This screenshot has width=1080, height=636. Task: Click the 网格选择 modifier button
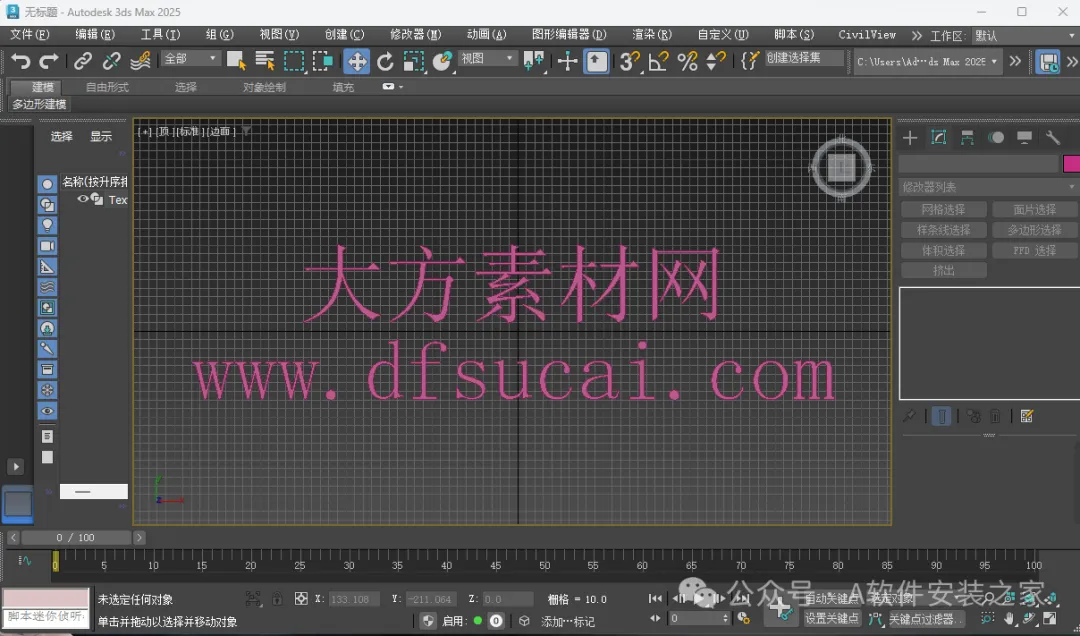tap(944, 209)
